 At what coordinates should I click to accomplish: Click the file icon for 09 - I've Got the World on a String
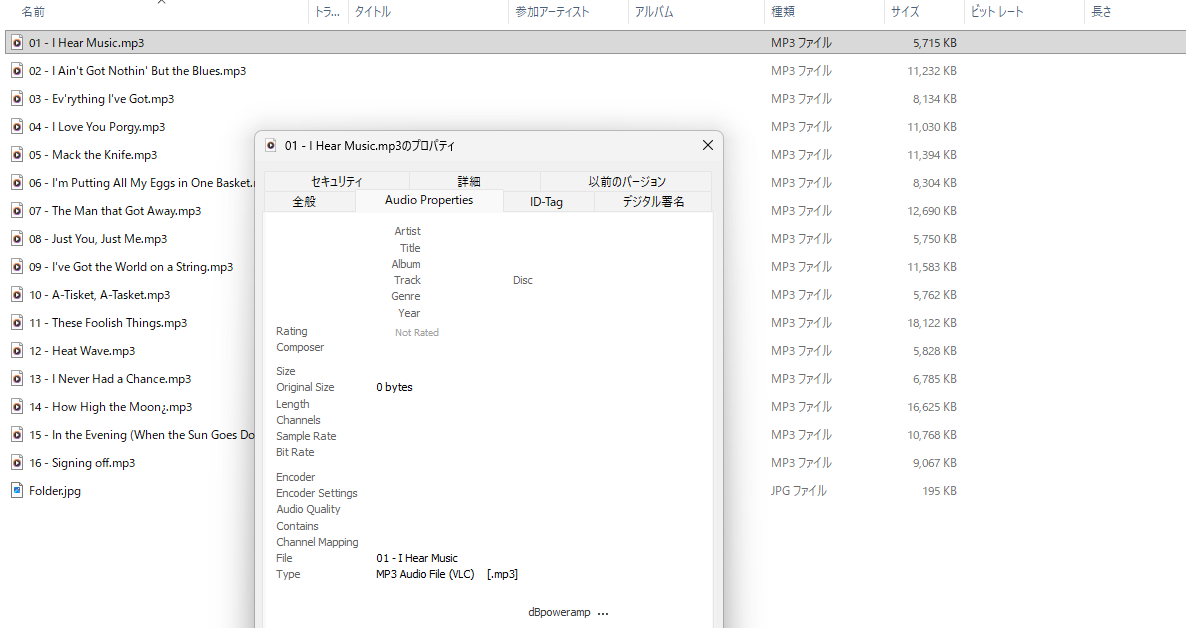[x=16, y=267]
